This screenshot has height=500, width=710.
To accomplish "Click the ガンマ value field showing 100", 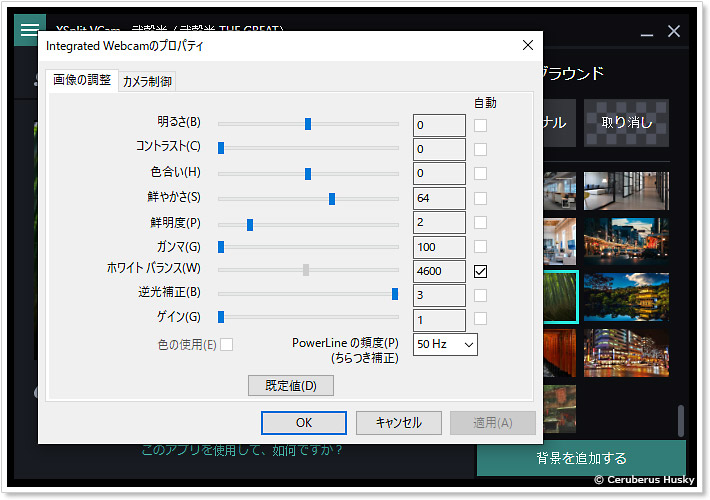I will point(439,247).
